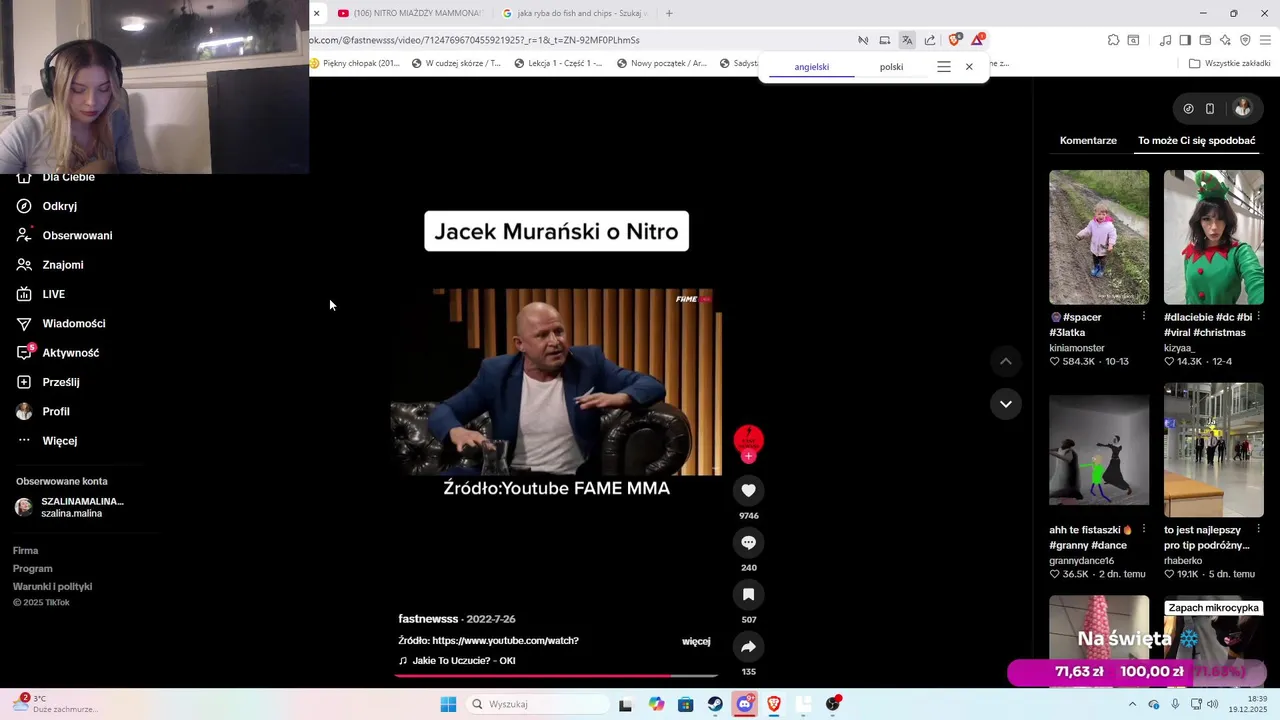This screenshot has width=1280, height=720.
Task: Seek within the video progress bar
Action: tap(556, 676)
